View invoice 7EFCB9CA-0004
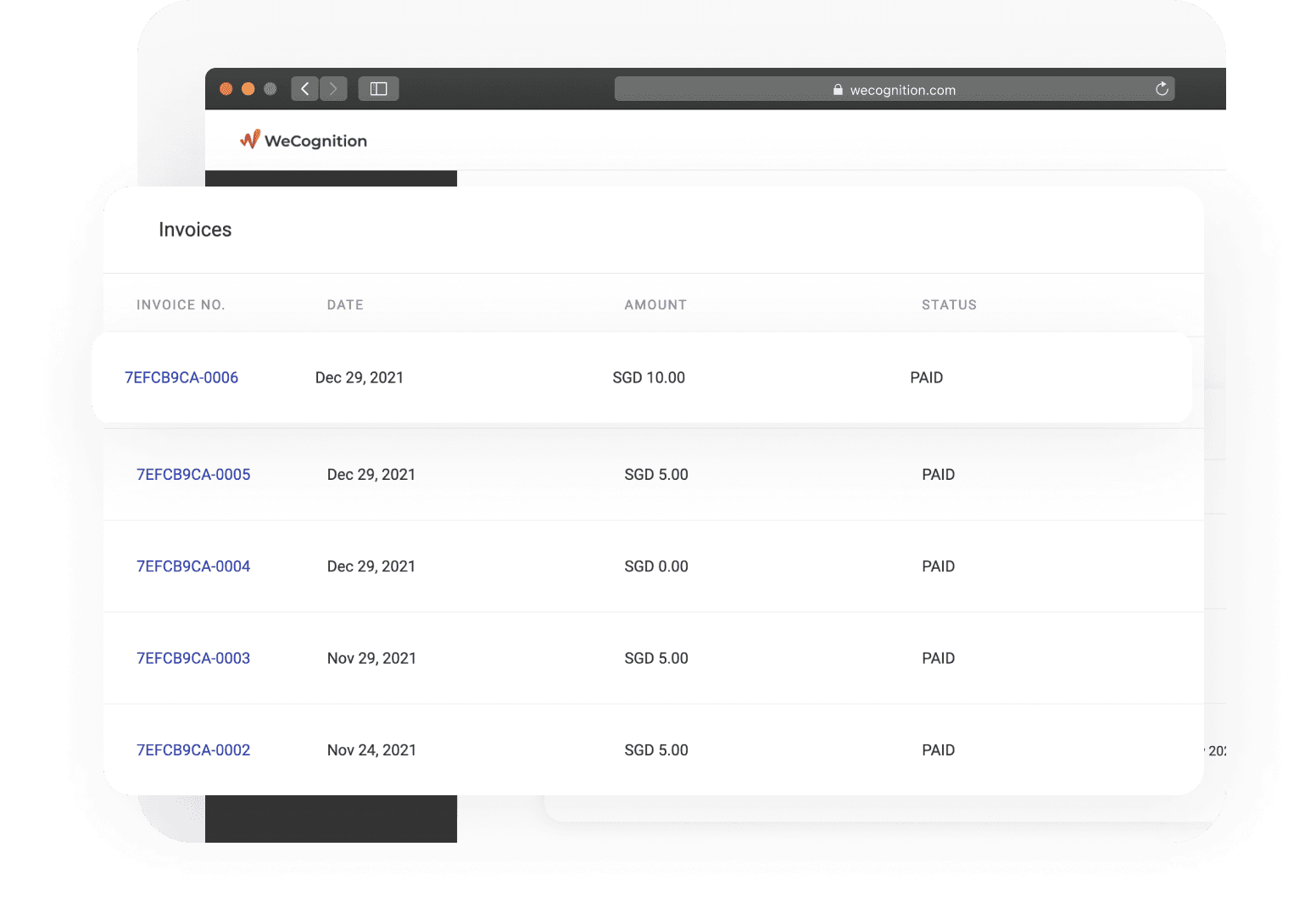 (193, 566)
